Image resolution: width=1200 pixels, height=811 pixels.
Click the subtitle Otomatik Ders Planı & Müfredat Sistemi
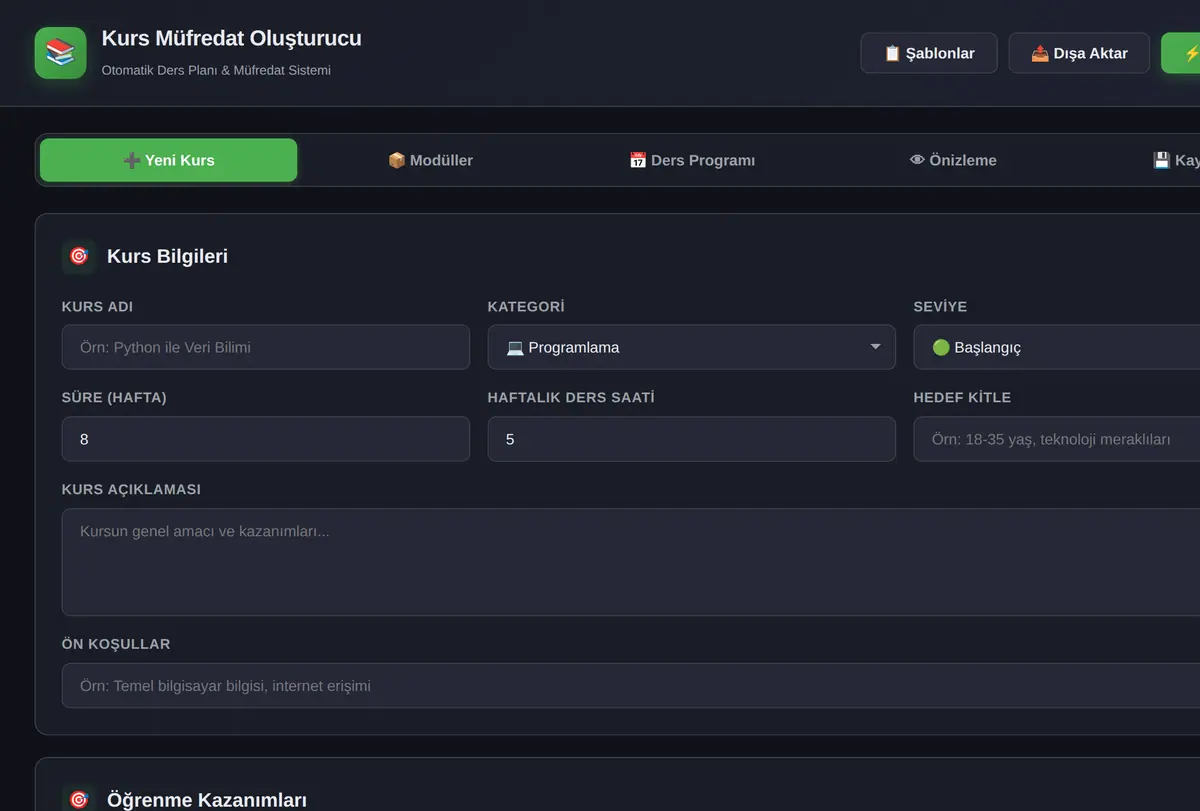pos(216,70)
